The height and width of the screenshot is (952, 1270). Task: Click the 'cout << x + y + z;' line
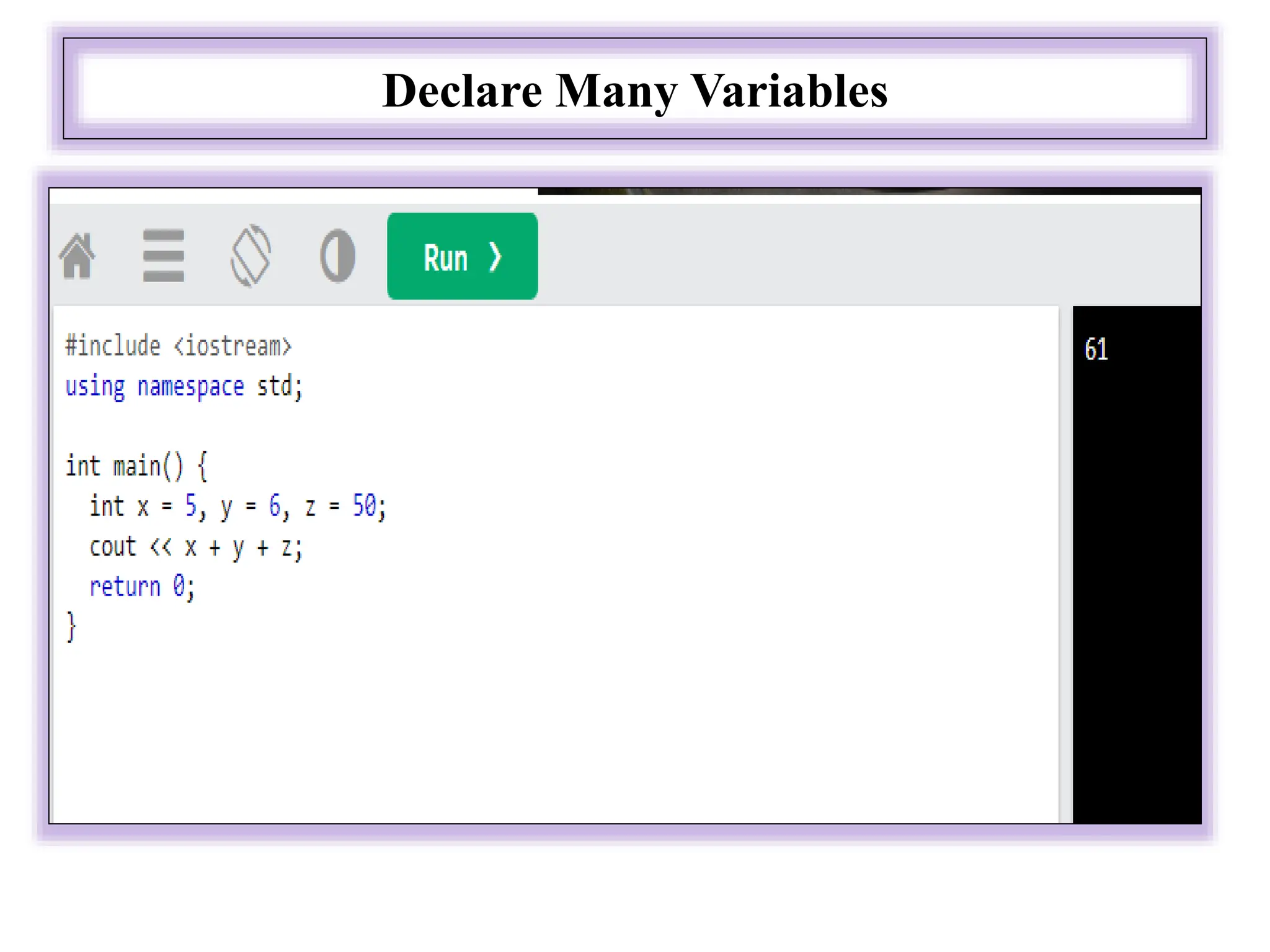[x=196, y=547]
